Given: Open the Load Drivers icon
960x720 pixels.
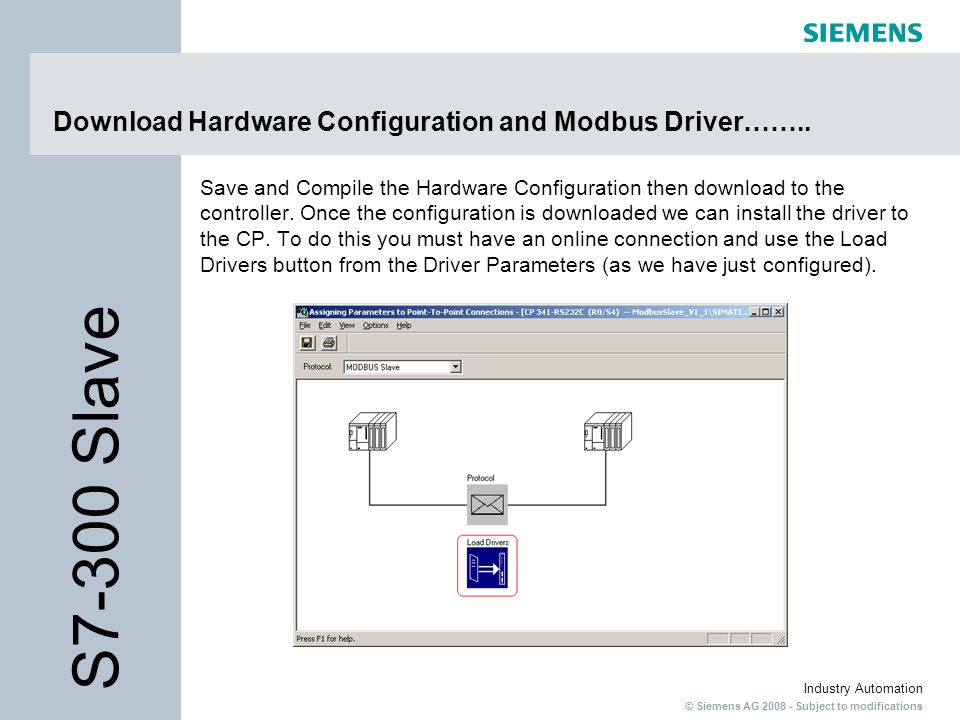Looking at the screenshot, I should click(487, 569).
